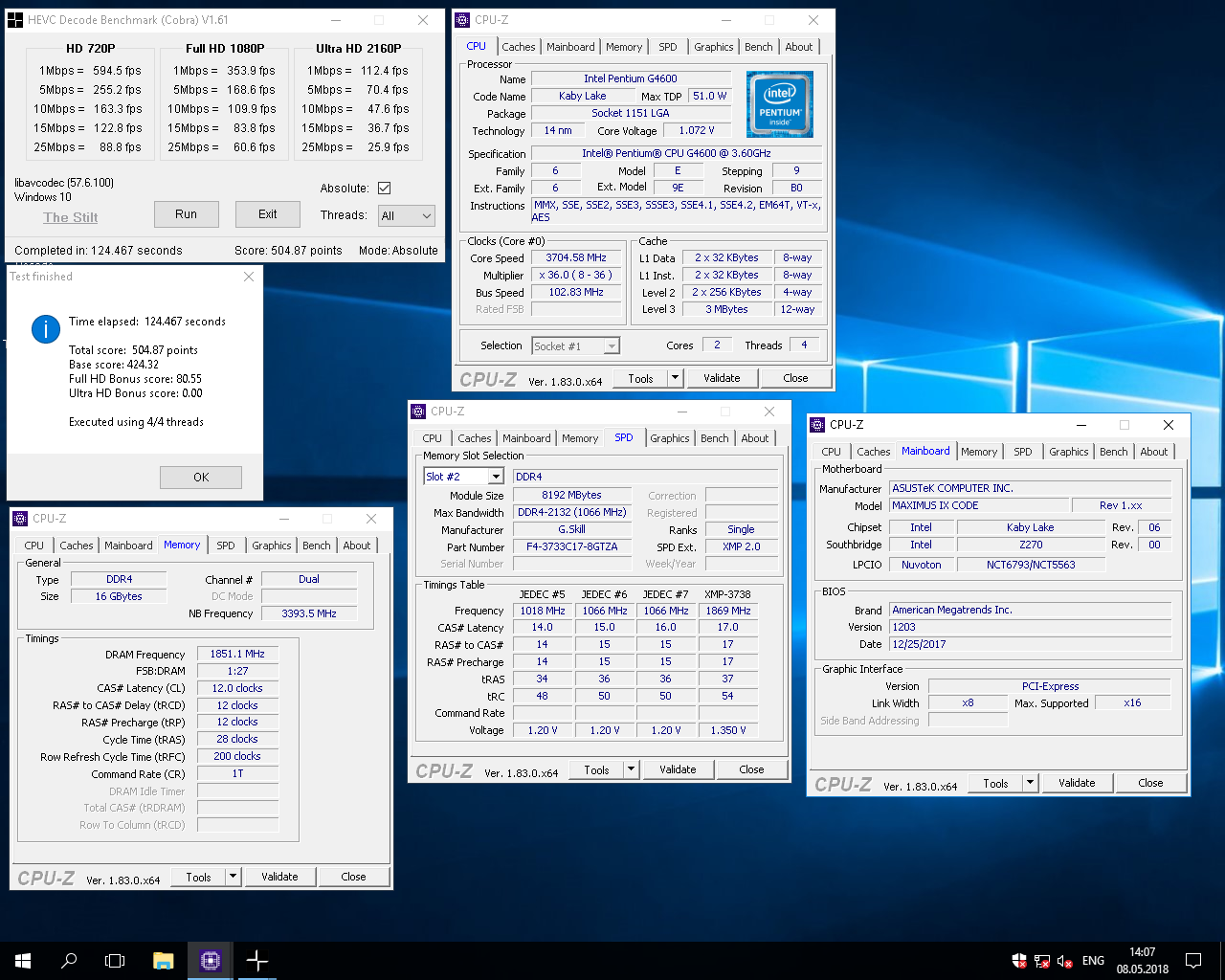The image size is (1225, 980).
Task: Open File Explorer from taskbar
Action: pos(164,961)
